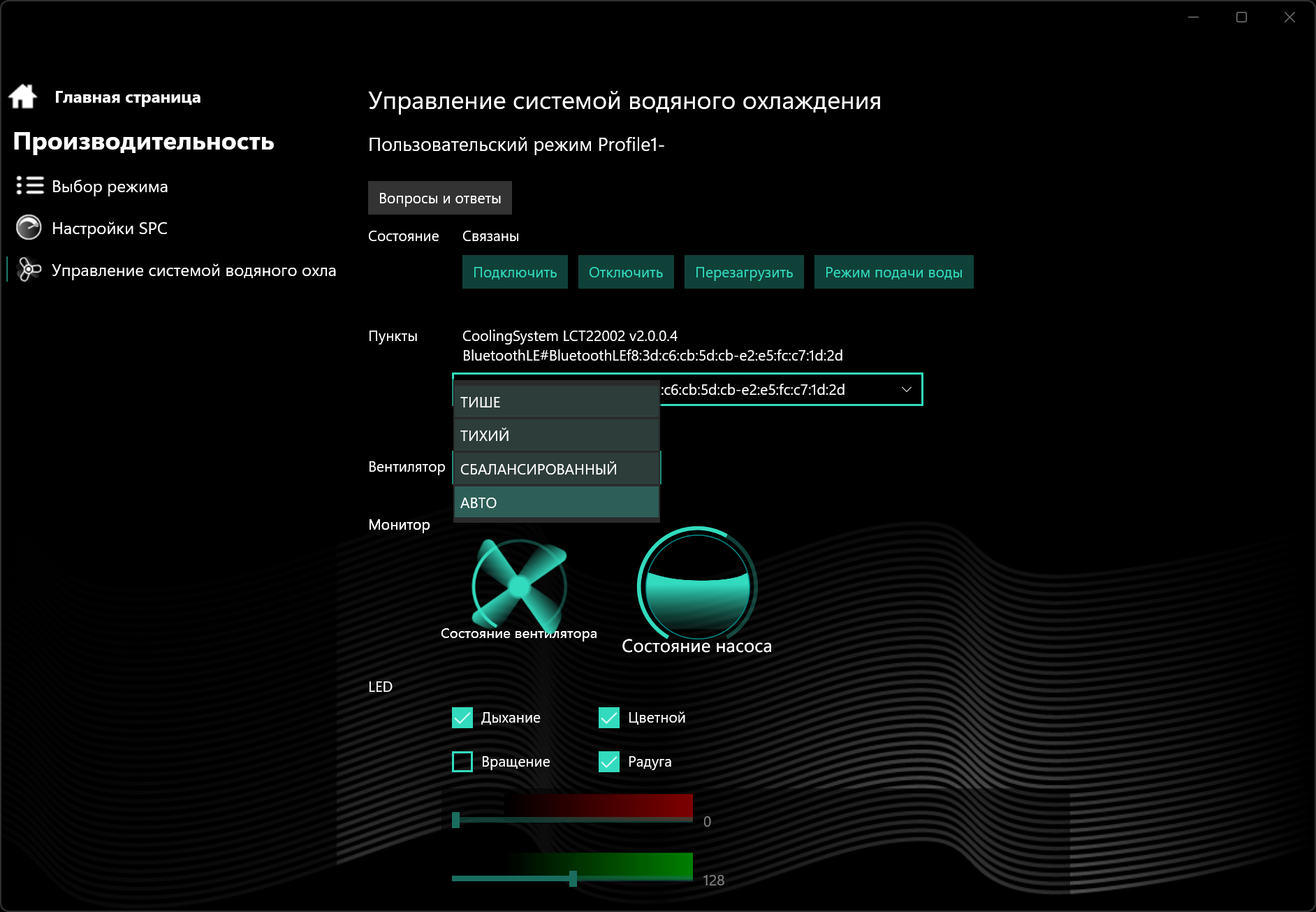Click the Производительность section heading
The width and height of the screenshot is (1316, 912).
tap(144, 142)
